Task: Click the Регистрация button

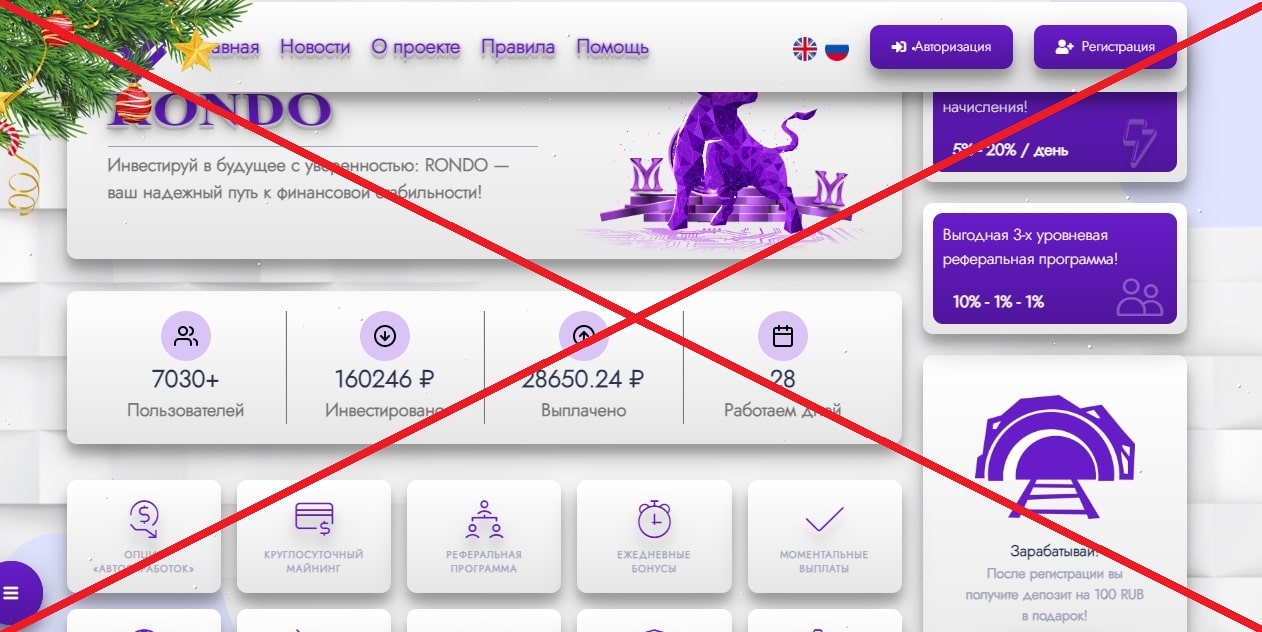Action: tap(1105, 47)
